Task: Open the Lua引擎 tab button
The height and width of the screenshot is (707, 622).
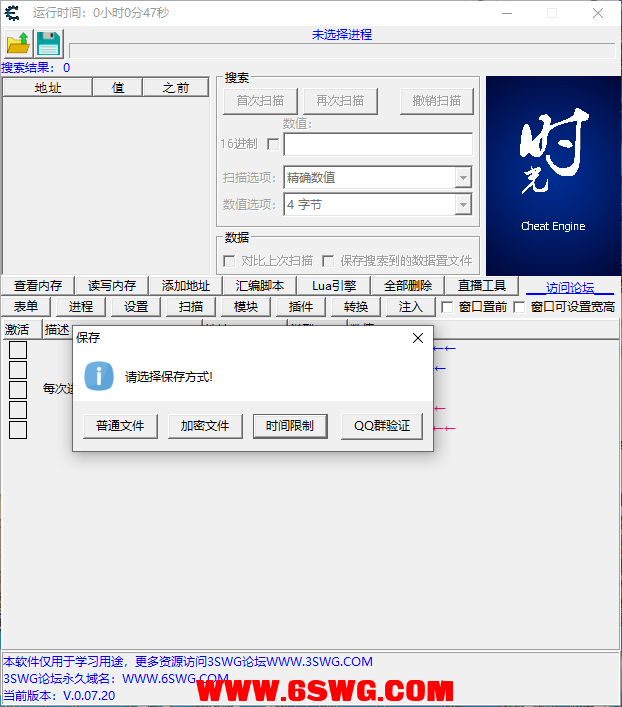Action: (x=334, y=286)
